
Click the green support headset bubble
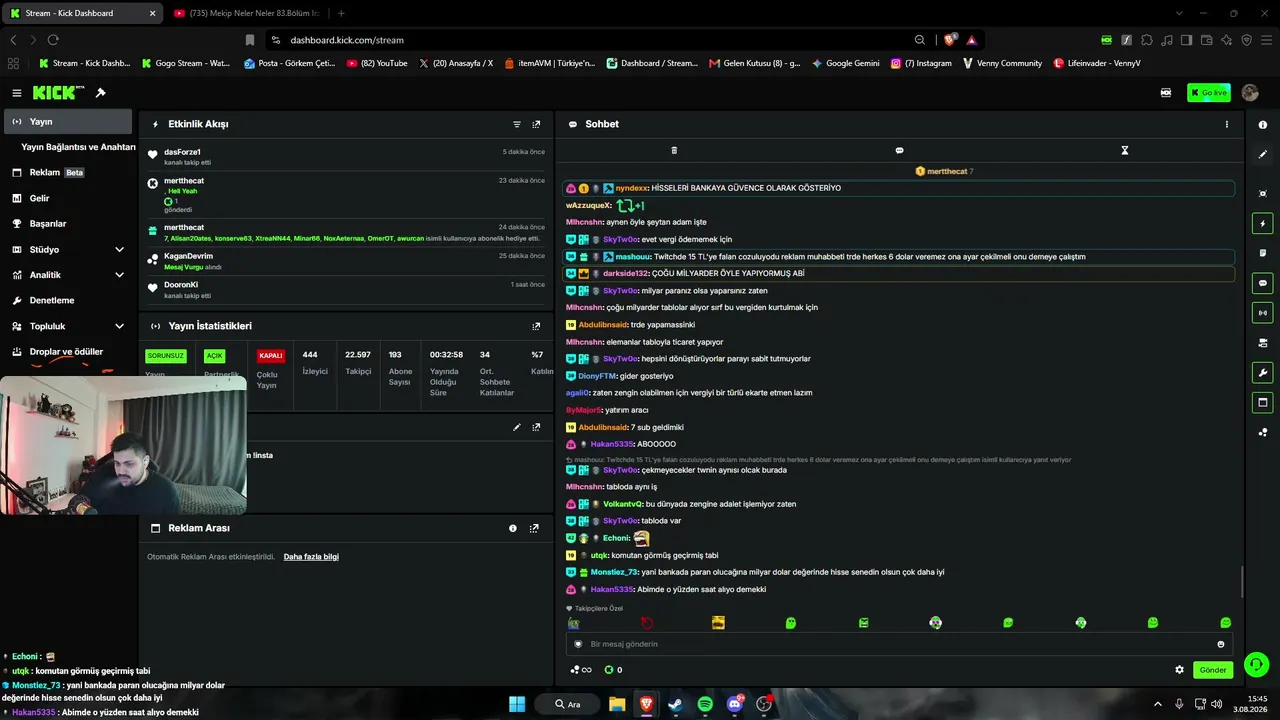[1257, 663]
